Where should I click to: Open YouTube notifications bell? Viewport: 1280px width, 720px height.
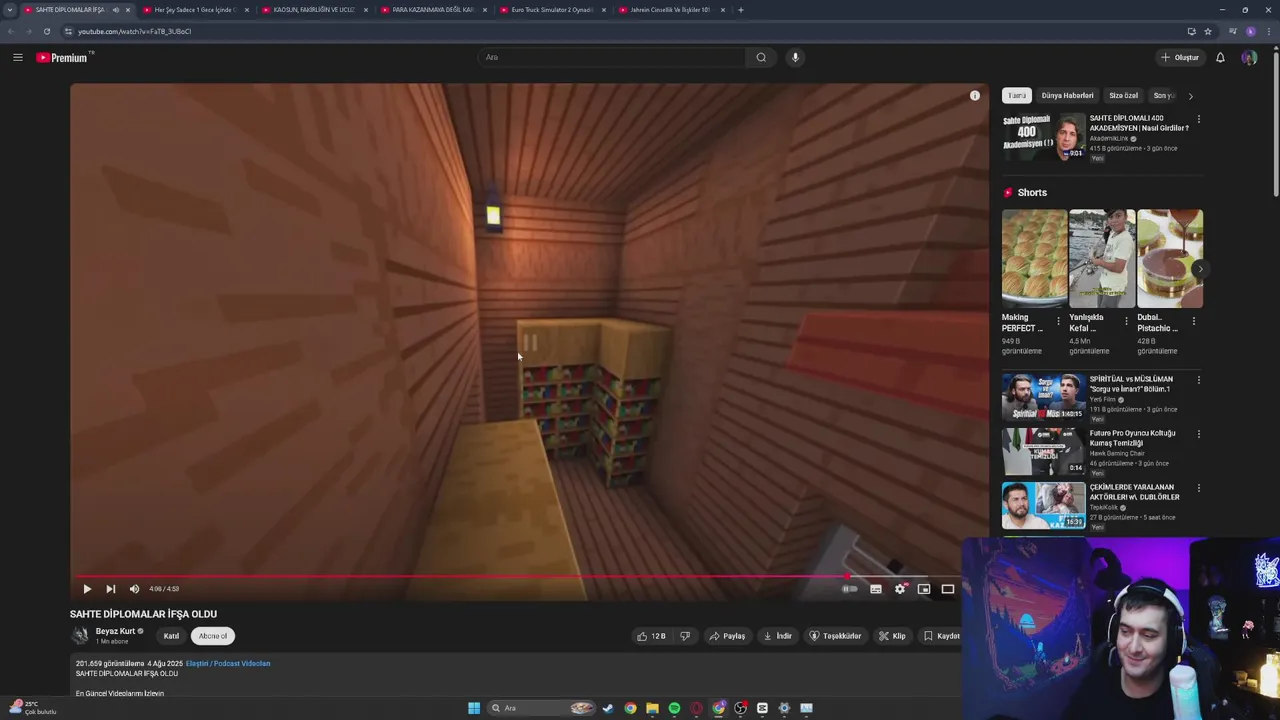tap(1220, 57)
